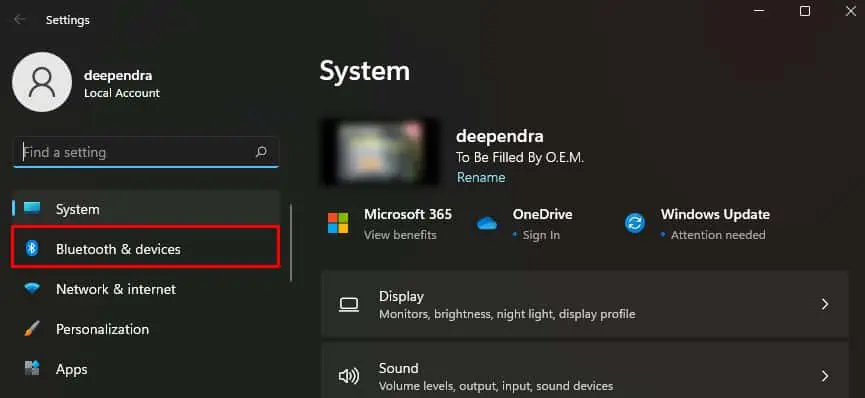Click the Personalization paintbrush icon
The image size is (865, 398).
32,329
